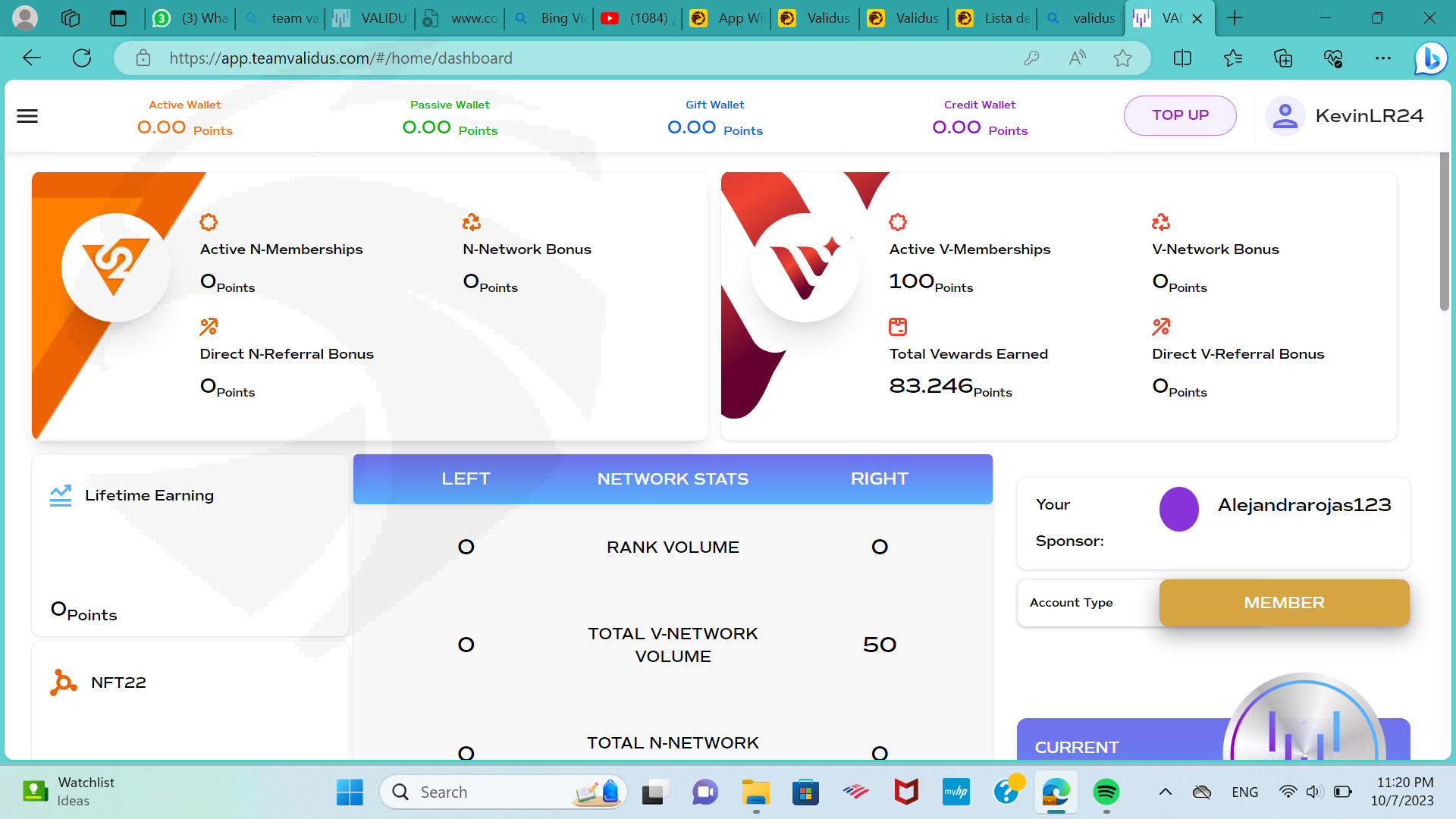Viewport: 1456px width, 819px height.
Task: Open the hamburger side menu
Action: click(x=27, y=116)
